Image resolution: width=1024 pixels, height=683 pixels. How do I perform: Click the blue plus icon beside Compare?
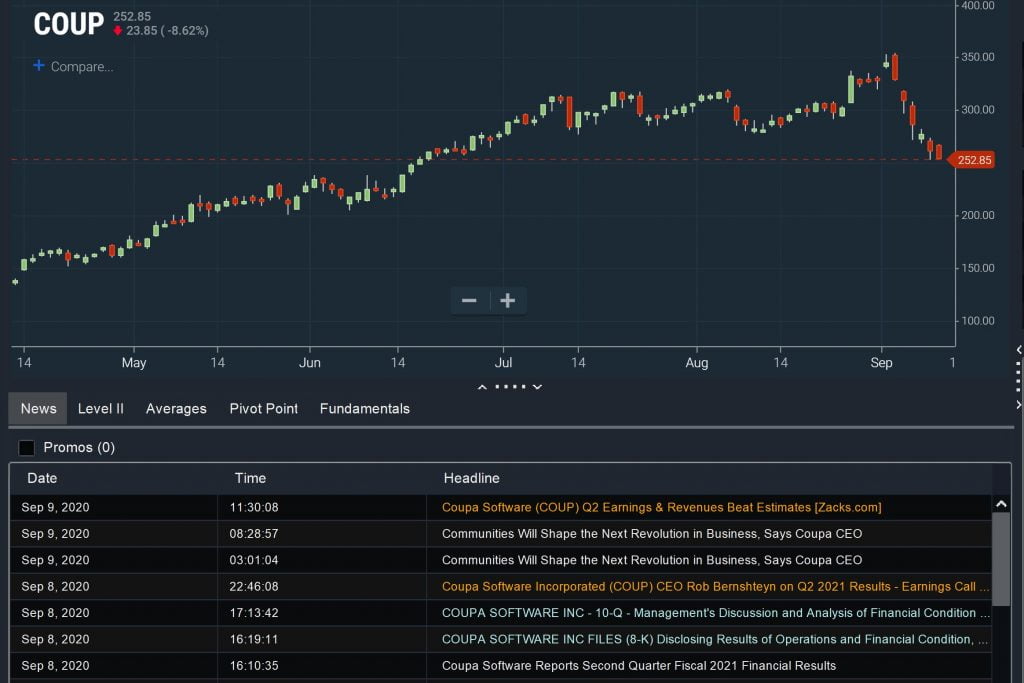(x=39, y=66)
